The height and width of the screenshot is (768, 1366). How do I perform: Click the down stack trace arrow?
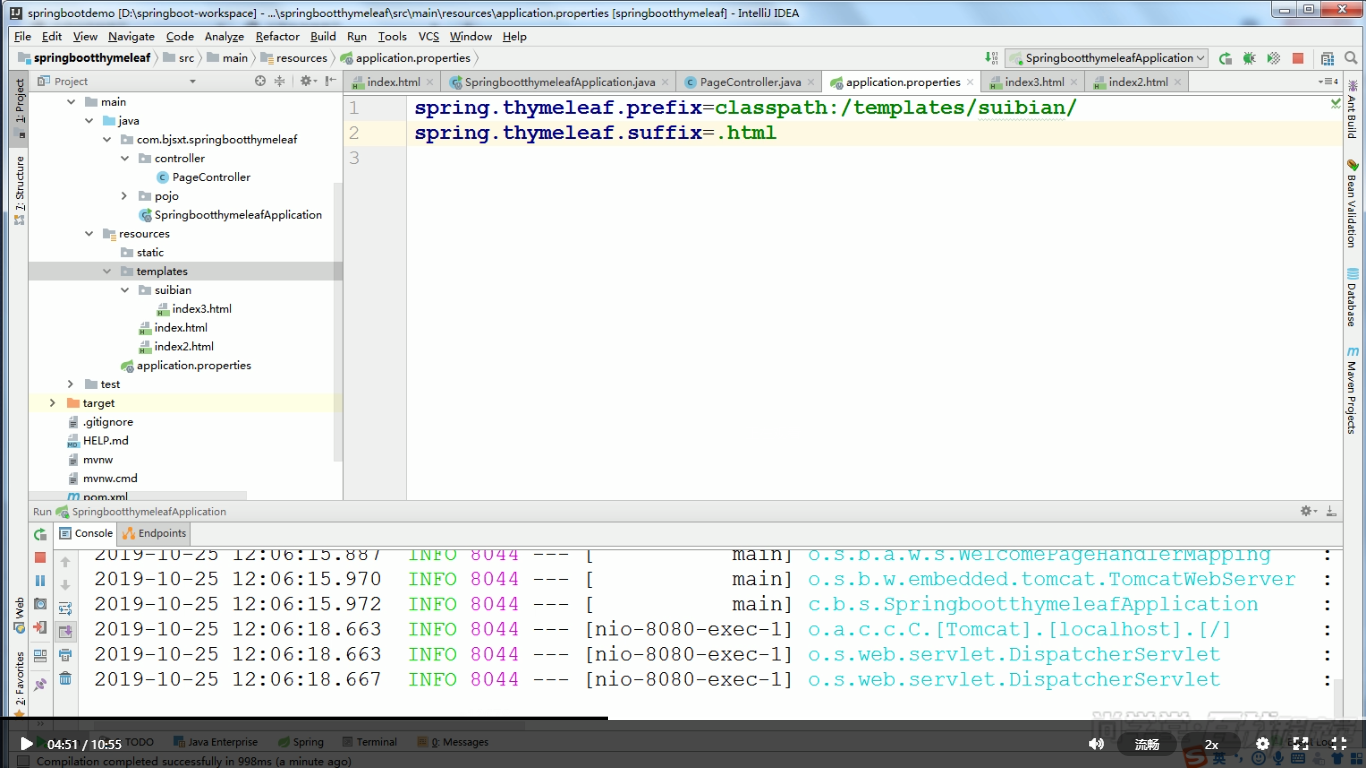tap(65, 585)
